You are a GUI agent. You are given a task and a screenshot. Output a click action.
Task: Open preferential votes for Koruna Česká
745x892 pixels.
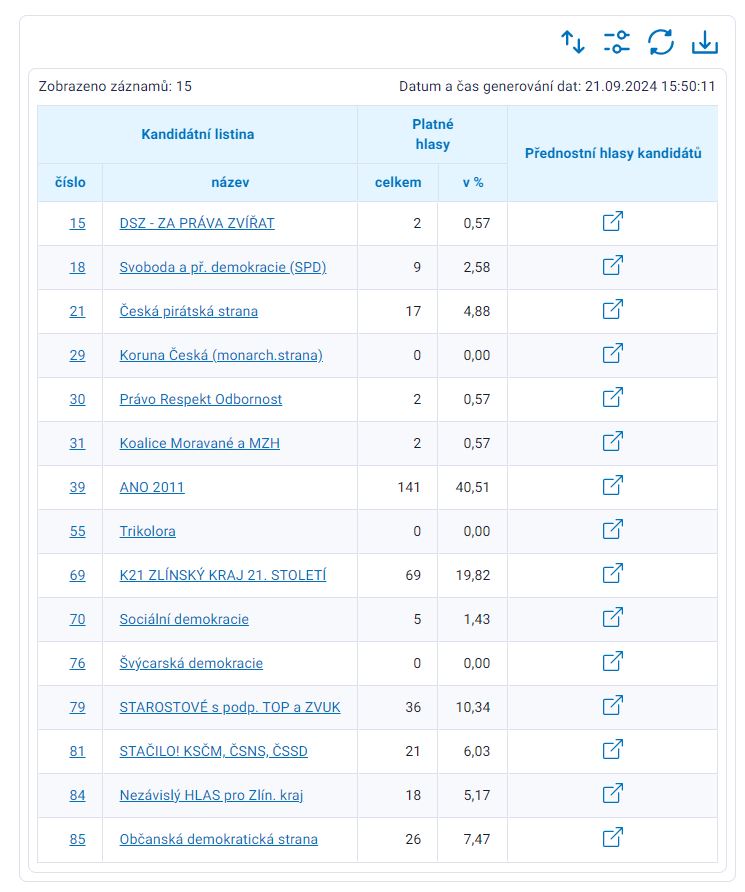coord(612,353)
